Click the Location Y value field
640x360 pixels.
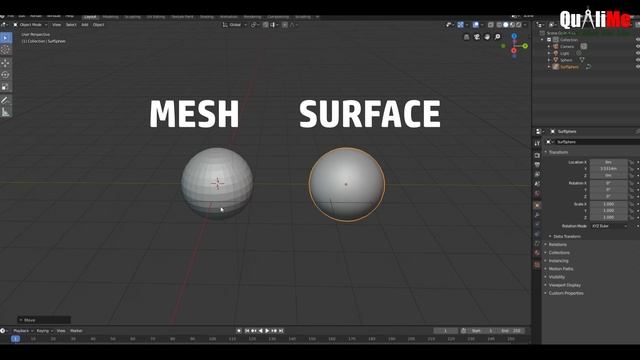609,169
